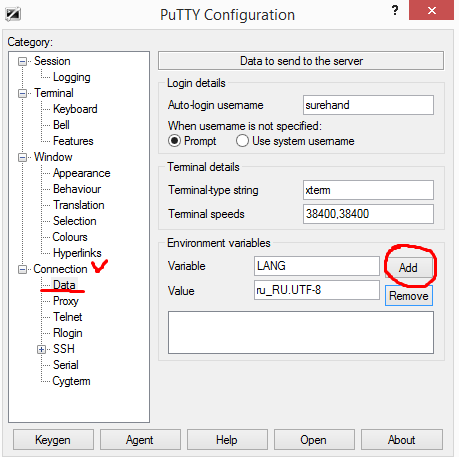The image size is (459, 457).
Task: Select Cygterm in category tree
Action: coord(71,381)
